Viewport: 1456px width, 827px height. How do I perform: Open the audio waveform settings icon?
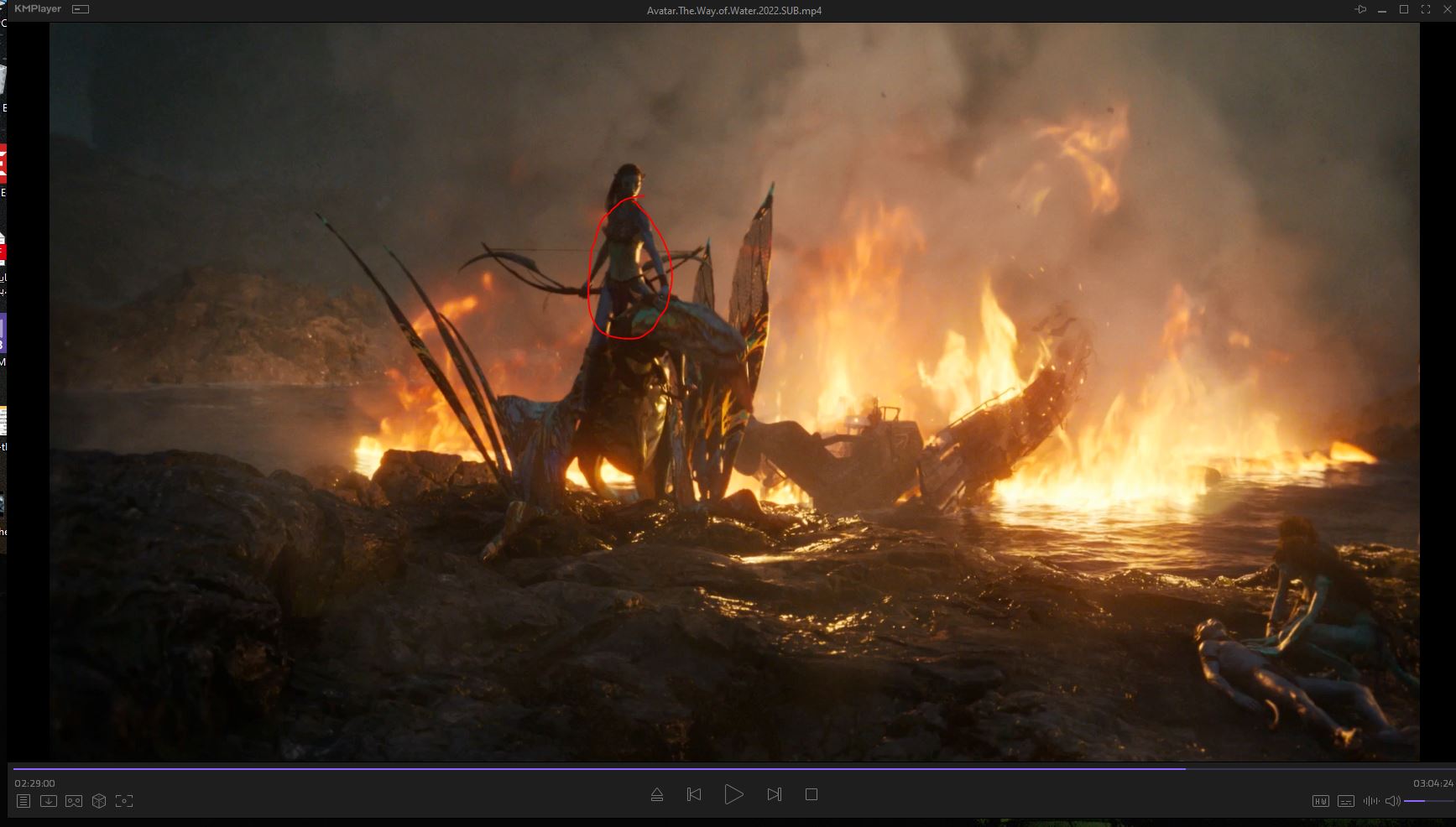[x=1370, y=801]
